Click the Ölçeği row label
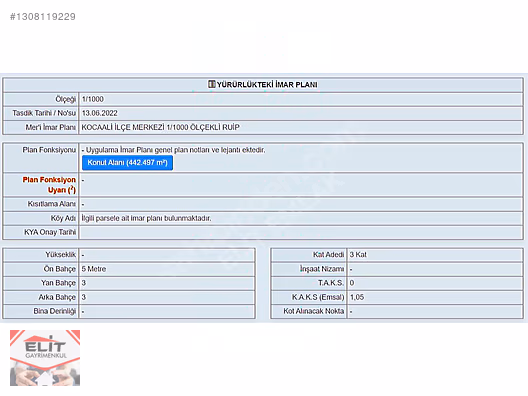 tap(66, 99)
